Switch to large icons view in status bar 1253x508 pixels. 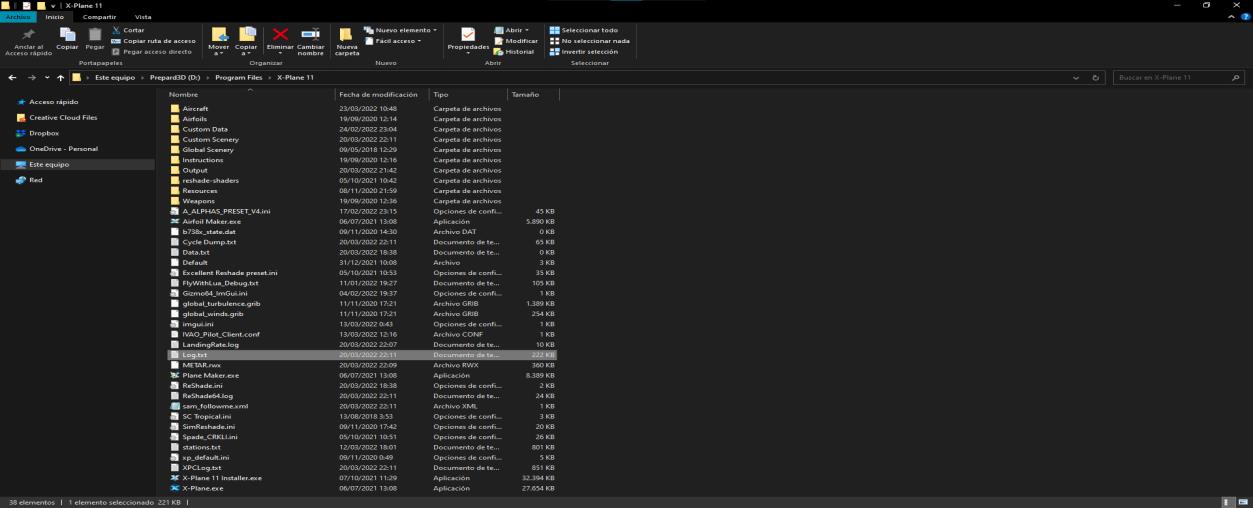click(1243, 502)
